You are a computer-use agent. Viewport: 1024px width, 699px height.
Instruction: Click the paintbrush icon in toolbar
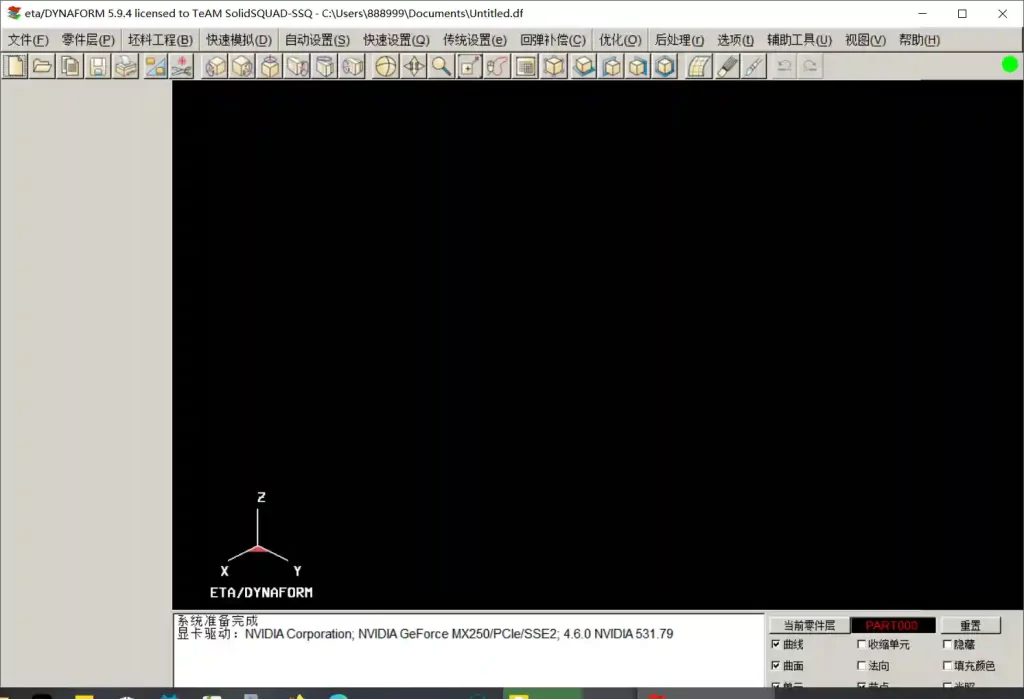(x=727, y=67)
